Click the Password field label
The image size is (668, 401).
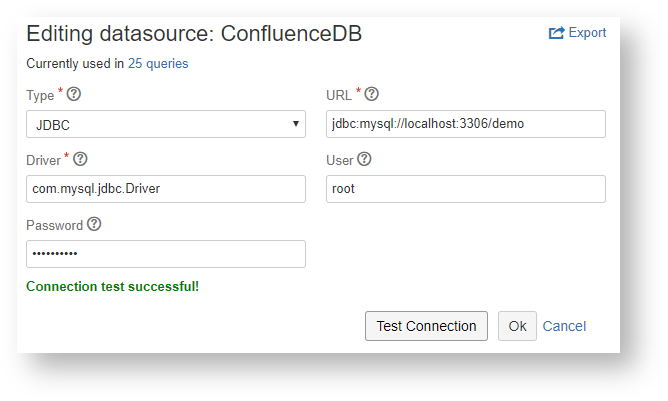54,225
